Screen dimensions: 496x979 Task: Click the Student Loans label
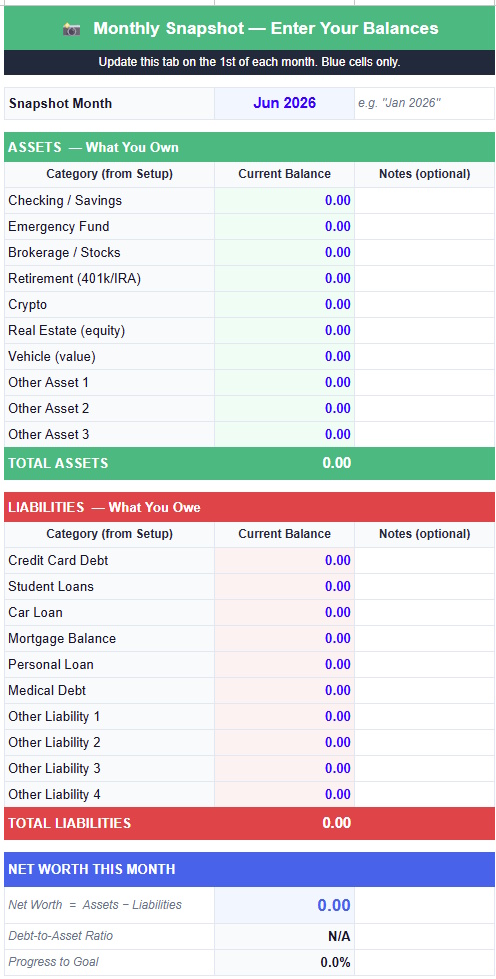[51, 586]
